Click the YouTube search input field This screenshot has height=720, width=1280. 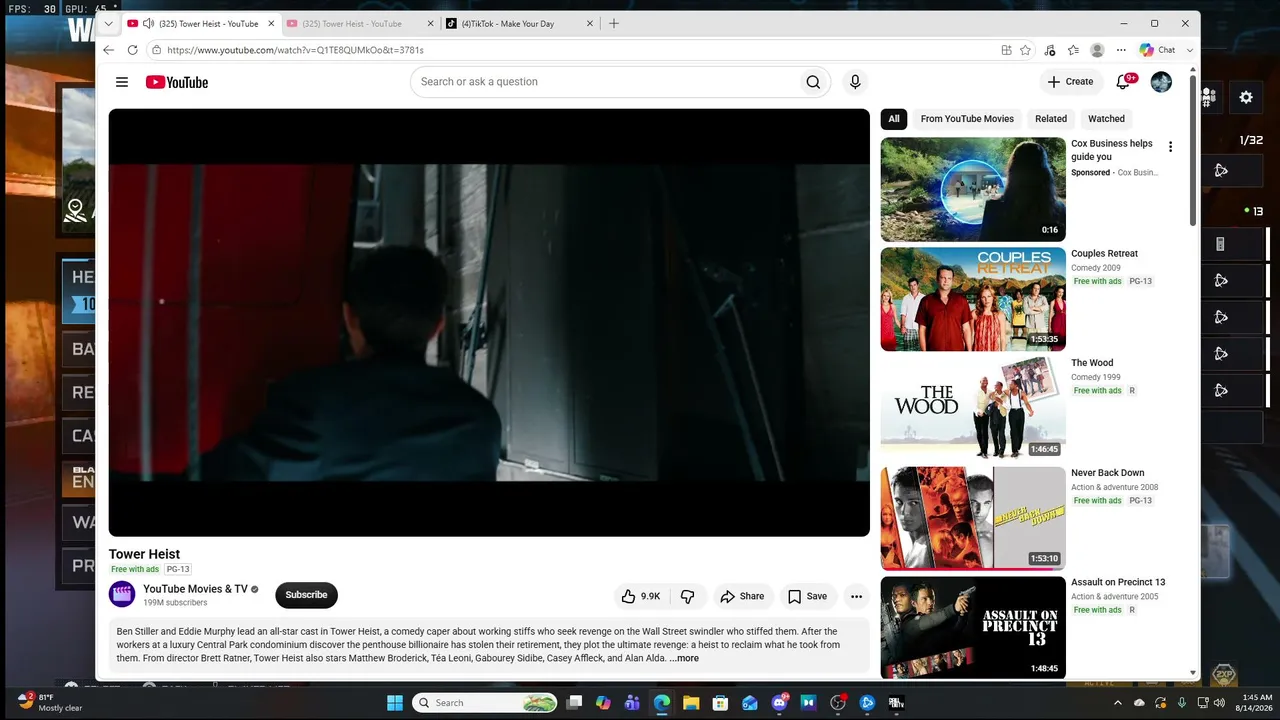tap(604, 82)
